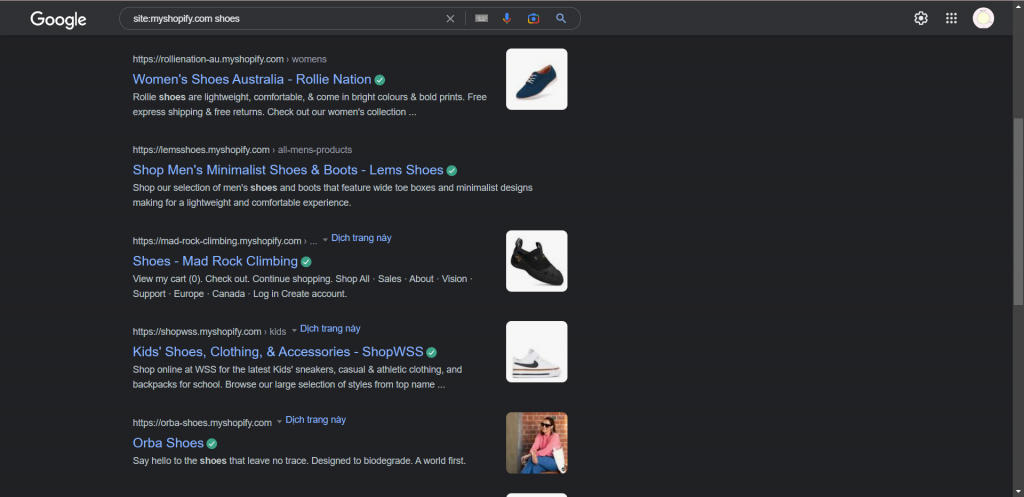The height and width of the screenshot is (497, 1024).
Task: Click the verified badge beside Rollie Nation
Action: tap(379, 80)
